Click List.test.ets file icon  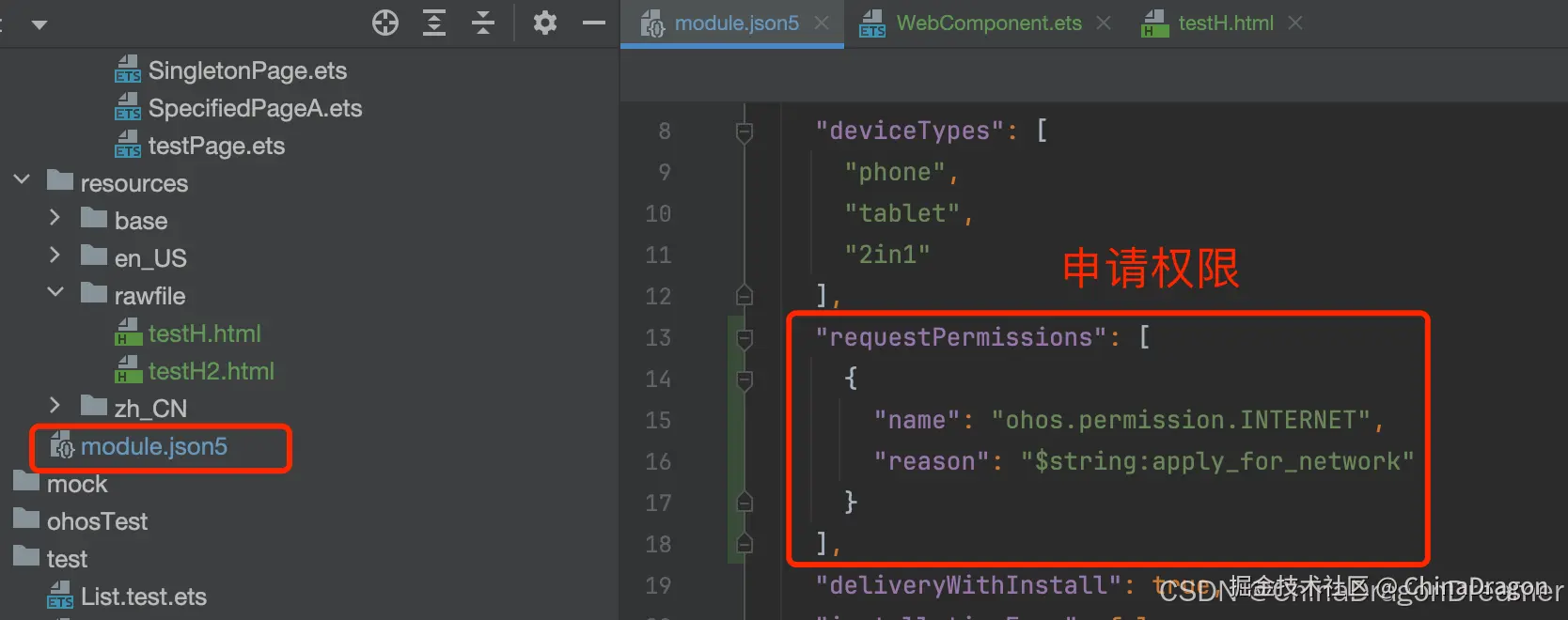pyautogui.click(x=60, y=595)
